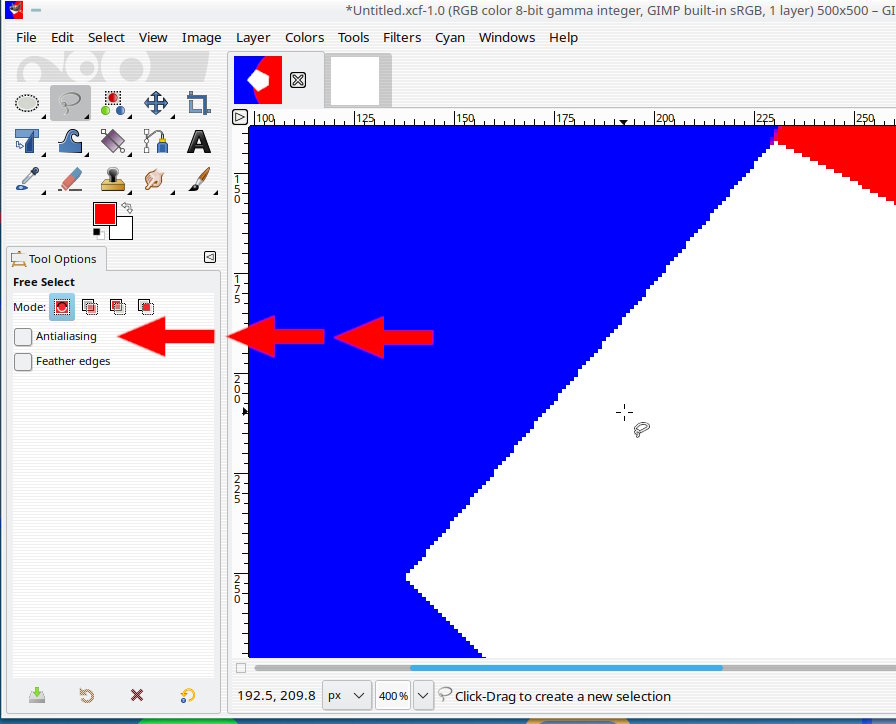Delete tool preset icon
Screen dimensions: 896x724
click(137, 695)
